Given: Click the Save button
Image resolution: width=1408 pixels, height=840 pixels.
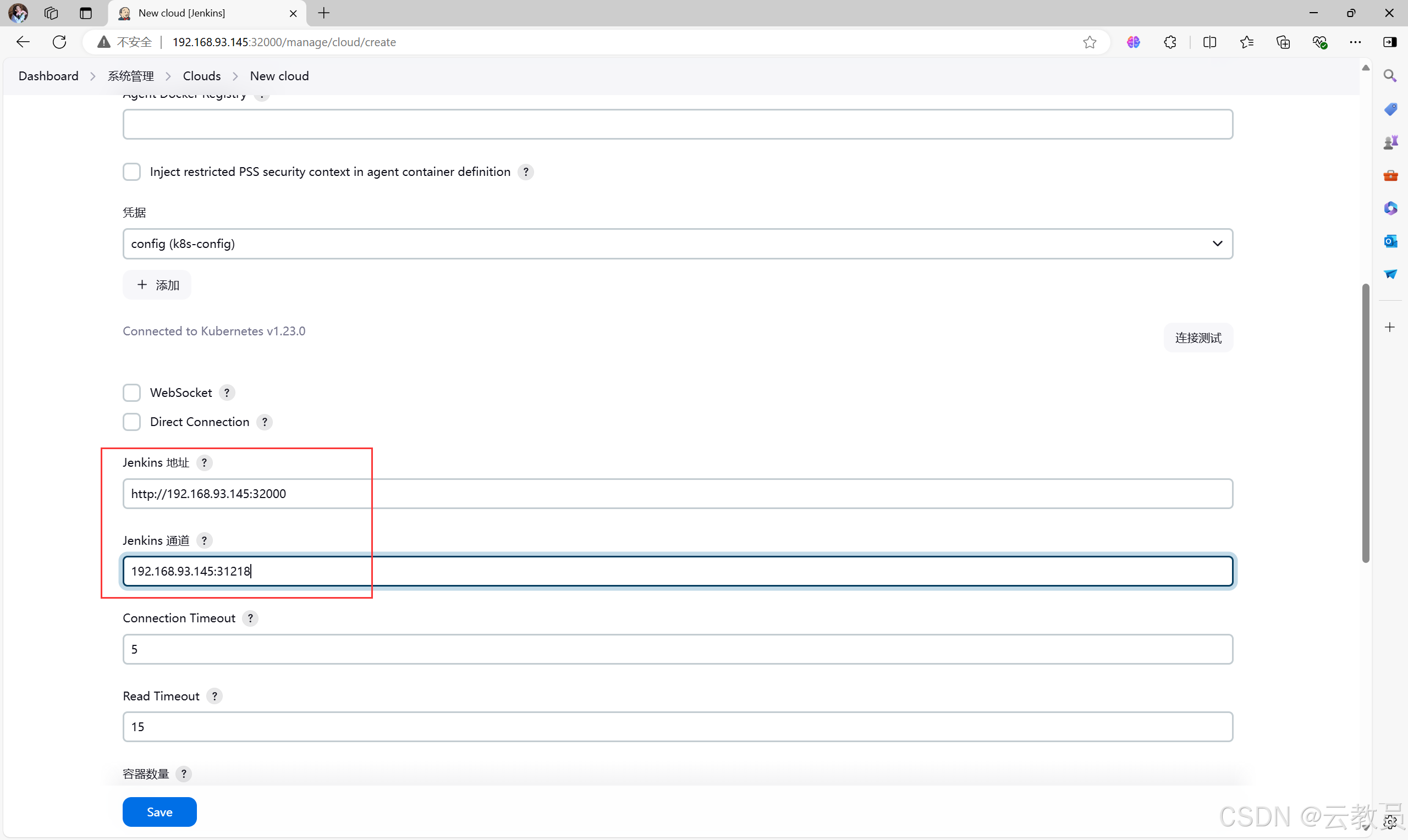Looking at the screenshot, I should pyautogui.click(x=159, y=812).
